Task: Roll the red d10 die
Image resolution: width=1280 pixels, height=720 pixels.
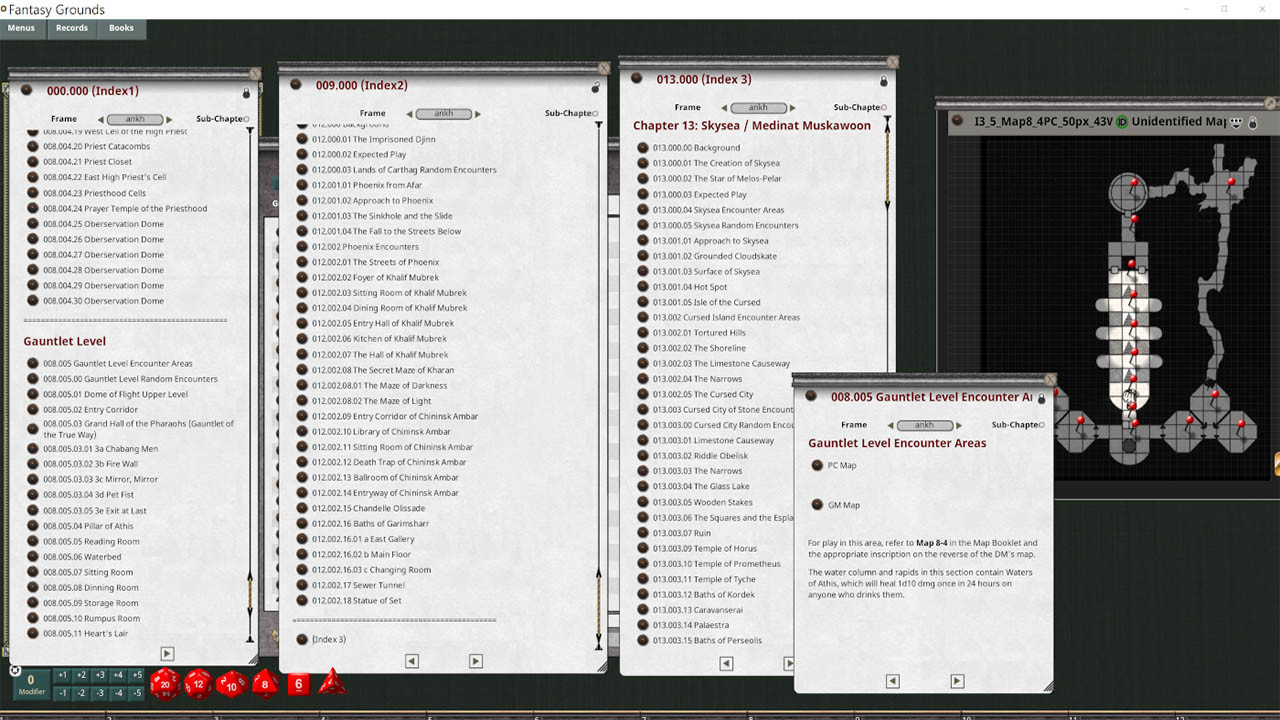Action: [x=232, y=687]
